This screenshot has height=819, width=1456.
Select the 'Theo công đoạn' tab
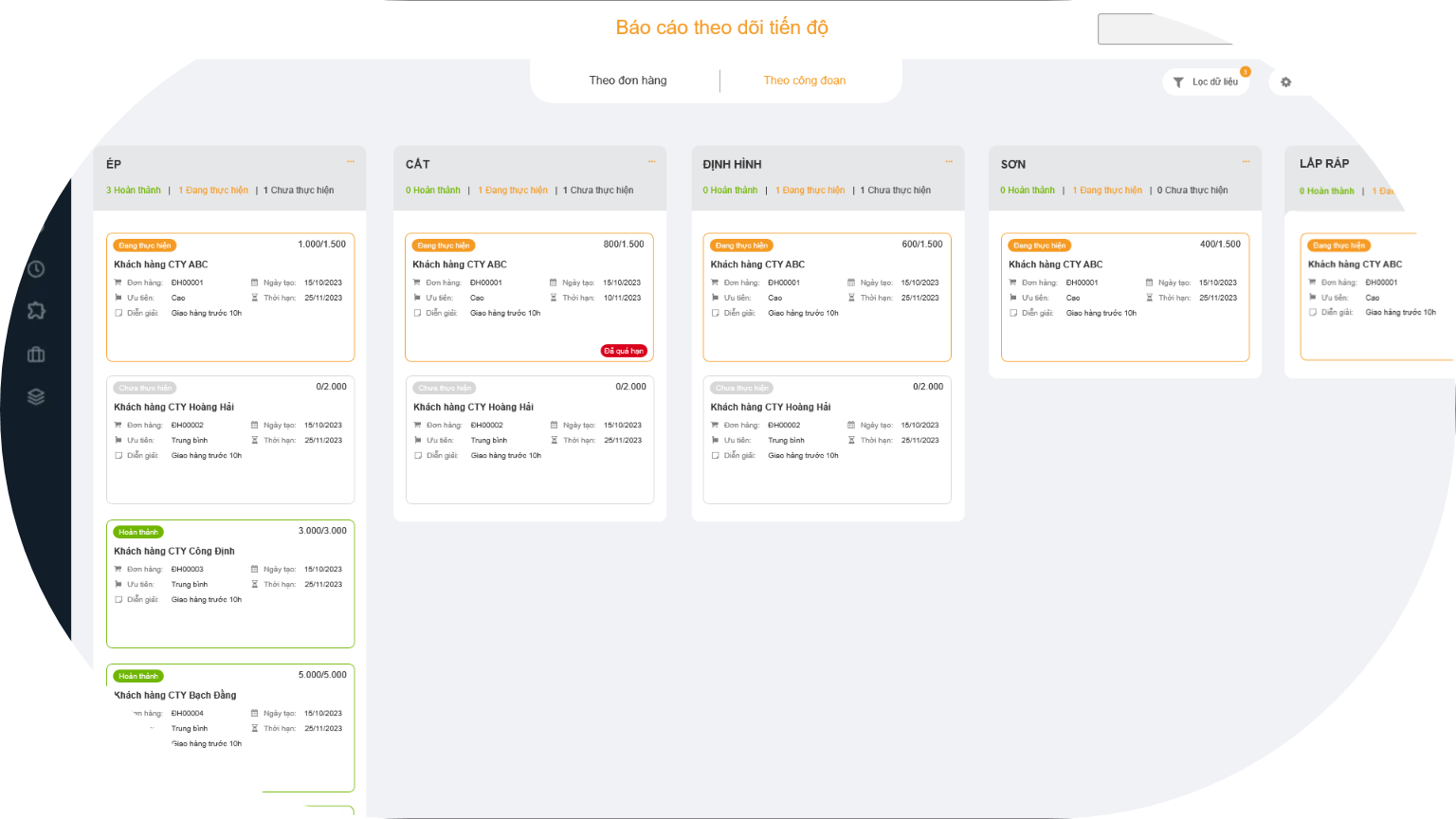(805, 81)
